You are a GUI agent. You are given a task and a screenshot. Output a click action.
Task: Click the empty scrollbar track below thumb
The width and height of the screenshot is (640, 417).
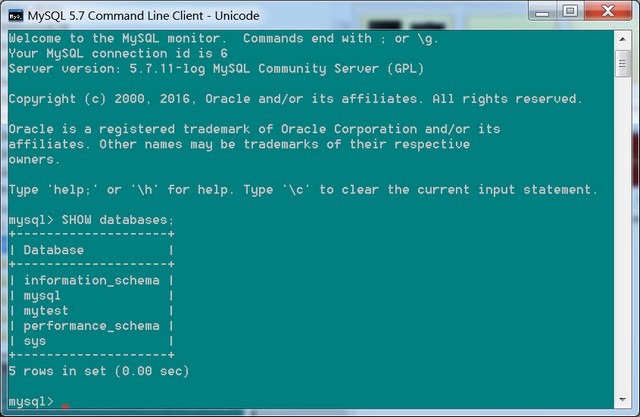coord(622,233)
